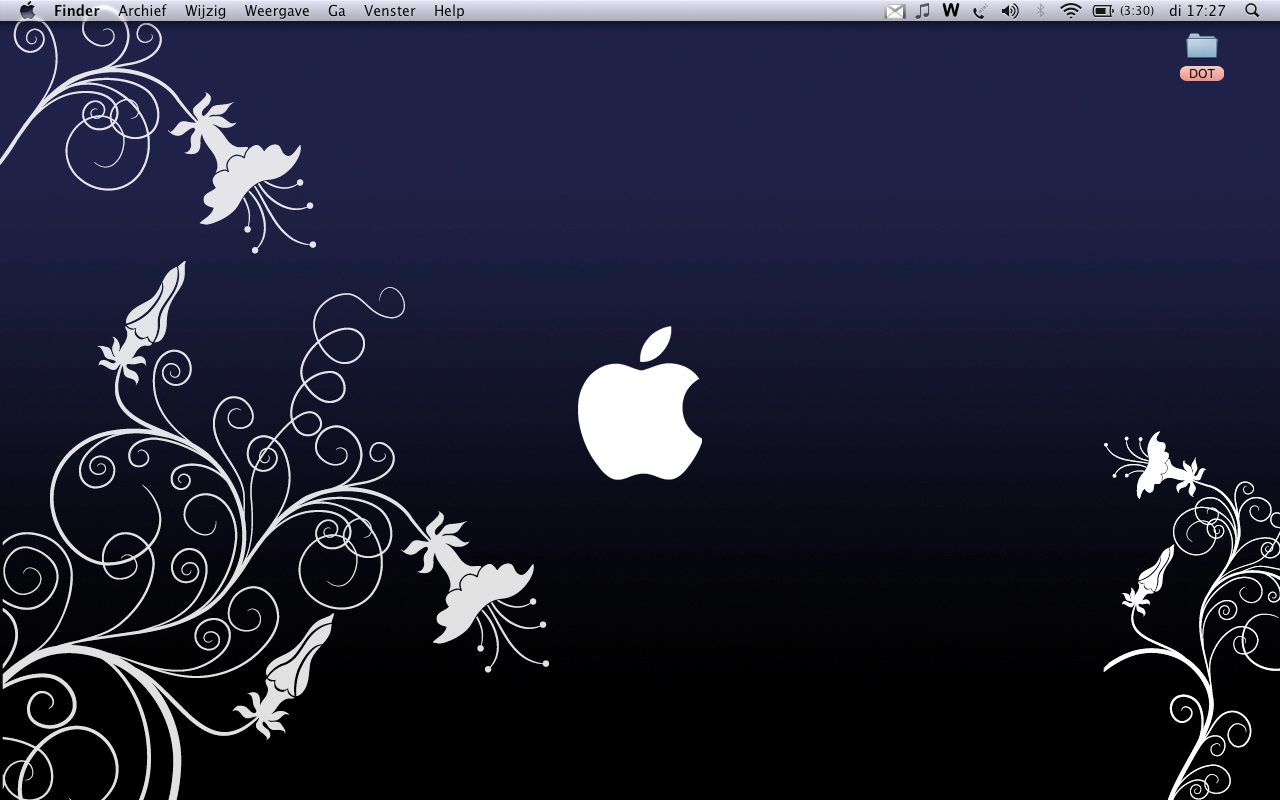Click the W menu bar icon
This screenshot has height=800, width=1280.
951,10
